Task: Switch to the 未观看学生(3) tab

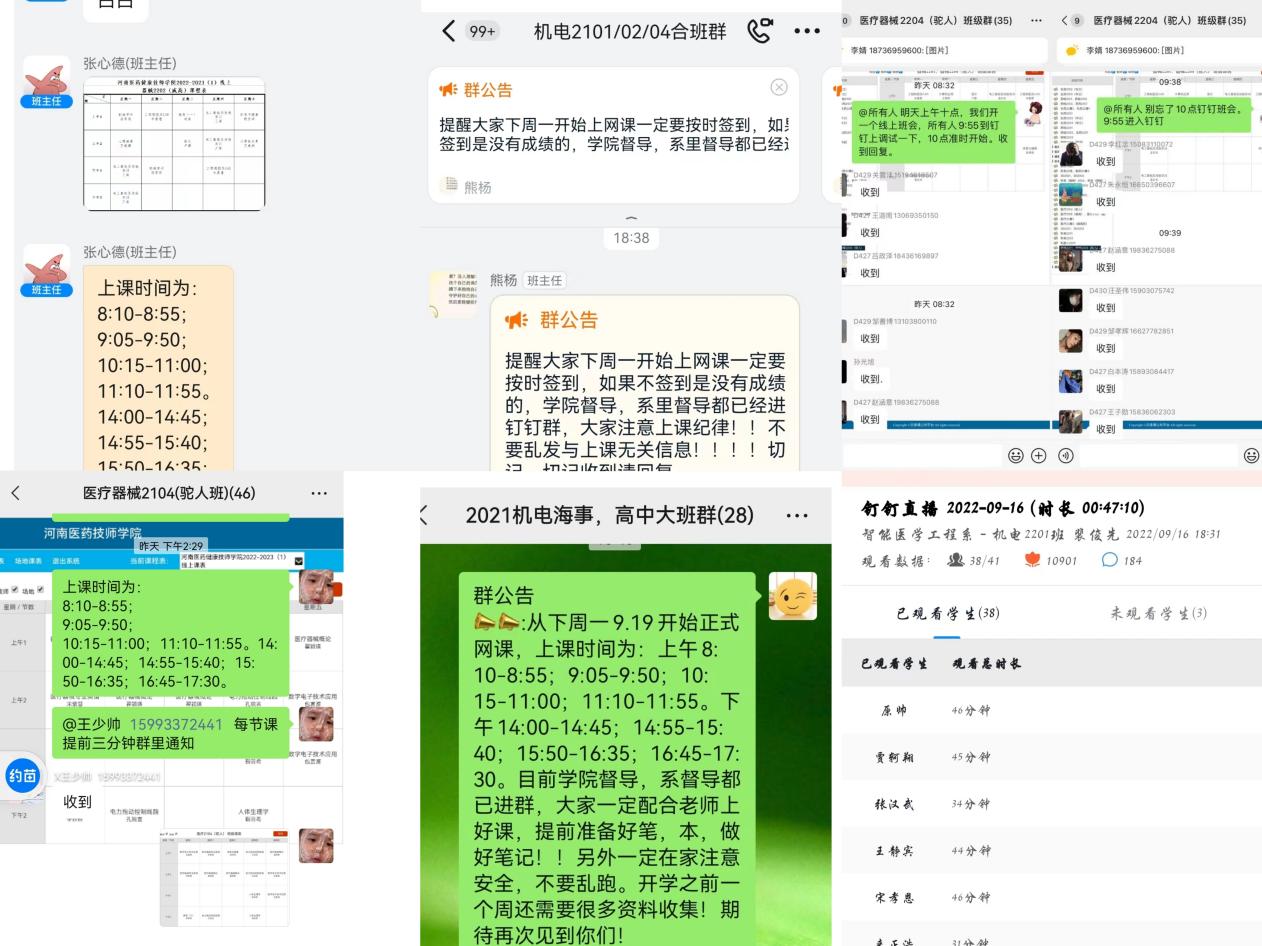Action: (x=1157, y=612)
